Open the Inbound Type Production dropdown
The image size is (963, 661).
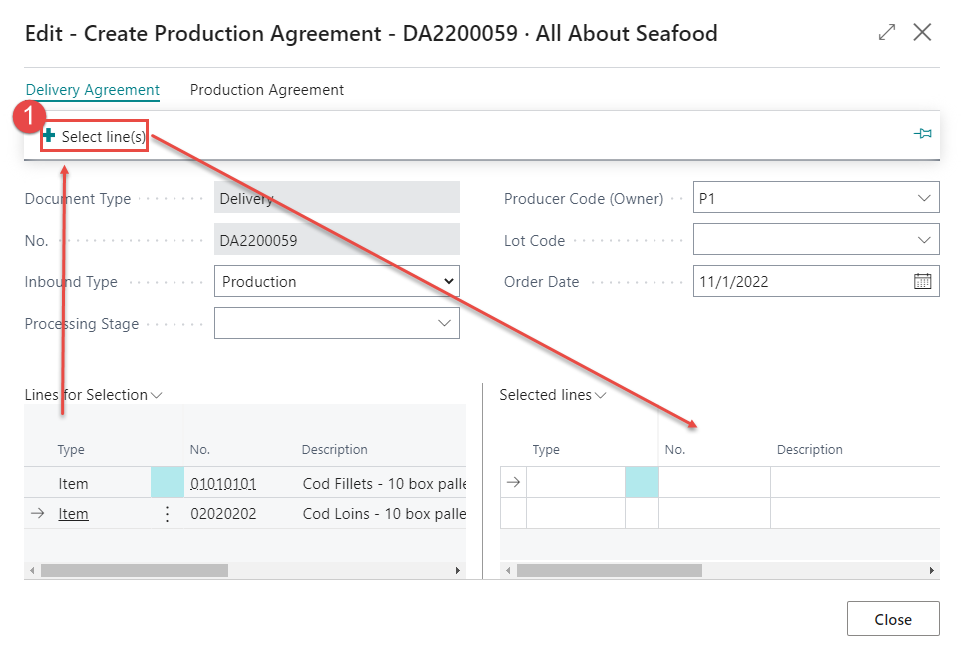point(337,281)
